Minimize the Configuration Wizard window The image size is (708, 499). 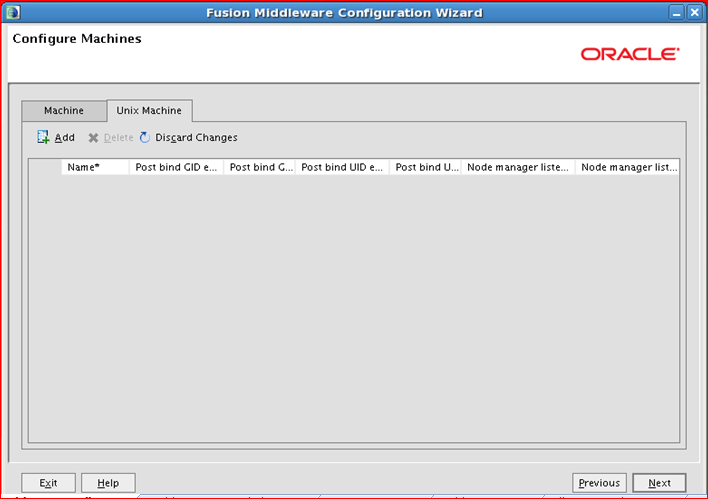coord(676,13)
